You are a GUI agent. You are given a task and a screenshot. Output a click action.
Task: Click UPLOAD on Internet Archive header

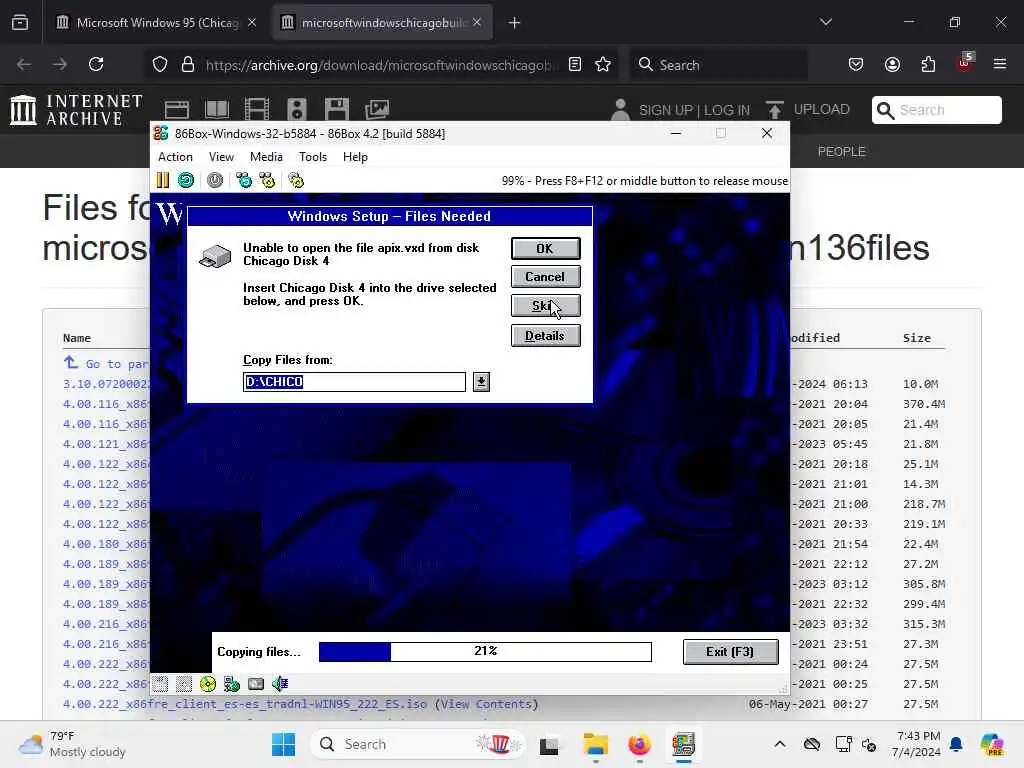tap(822, 109)
